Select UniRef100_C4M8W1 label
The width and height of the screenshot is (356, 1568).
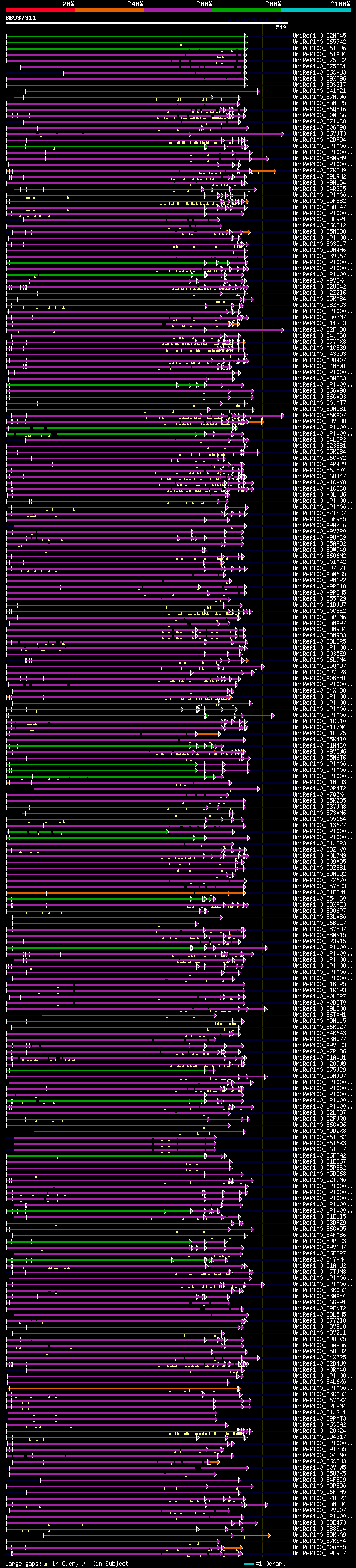click(x=319, y=367)
